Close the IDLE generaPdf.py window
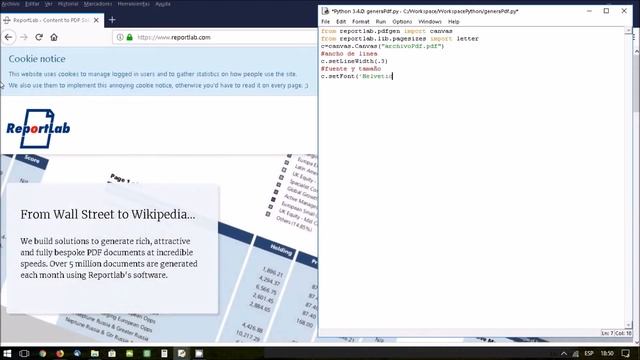This screenshot has width=640, height=360. click(x=624, y=11)
